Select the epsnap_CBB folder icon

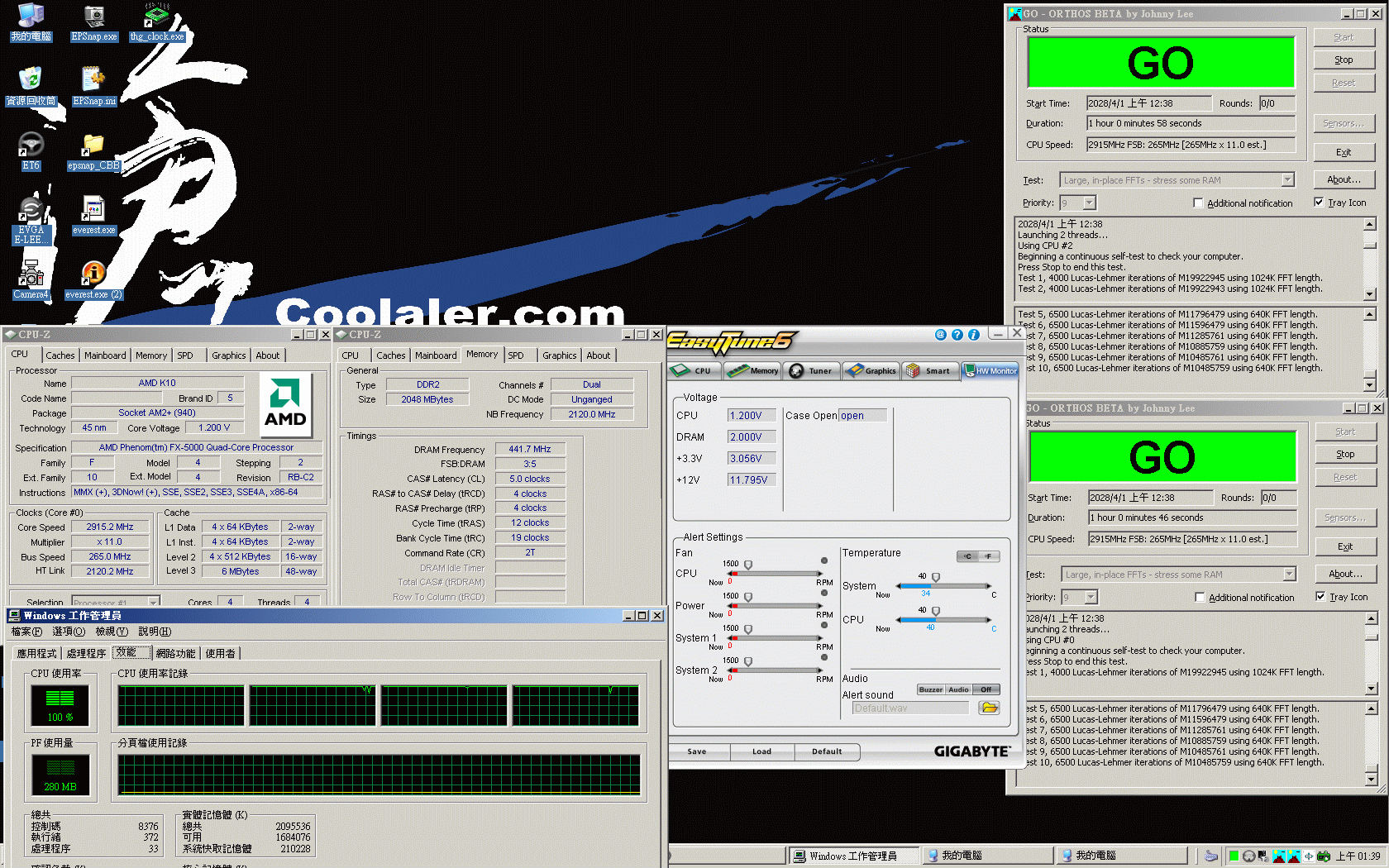point(93,150)
